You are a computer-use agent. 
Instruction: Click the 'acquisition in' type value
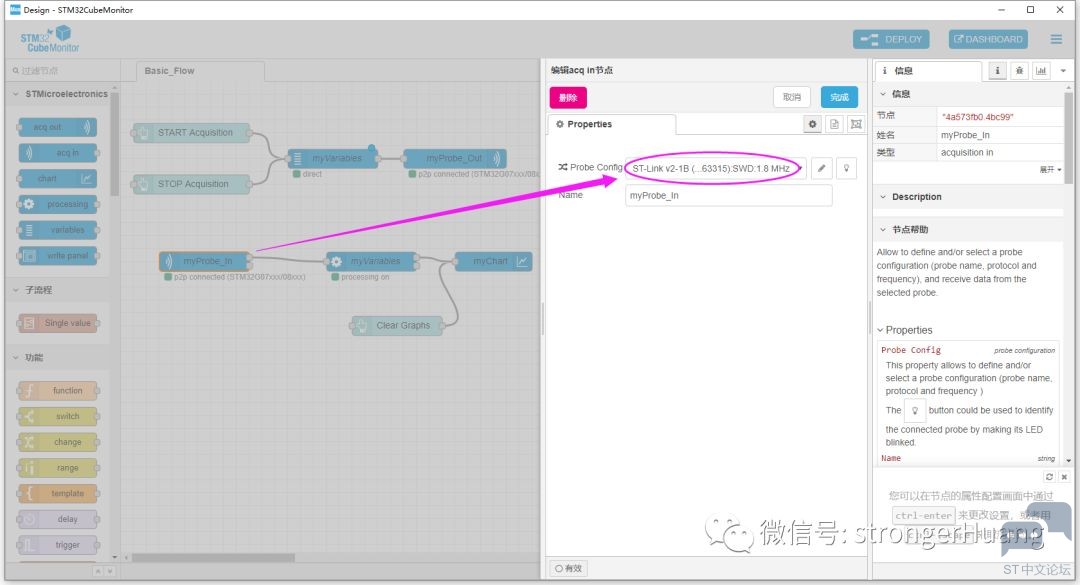pos(967,152)
